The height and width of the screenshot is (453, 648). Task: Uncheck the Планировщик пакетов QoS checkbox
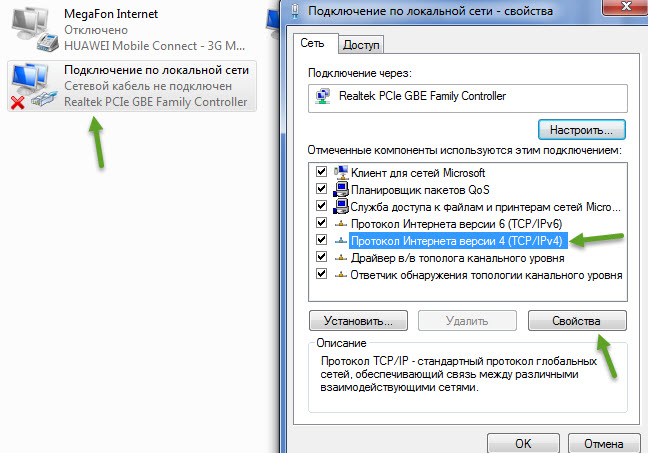(322, 189)
